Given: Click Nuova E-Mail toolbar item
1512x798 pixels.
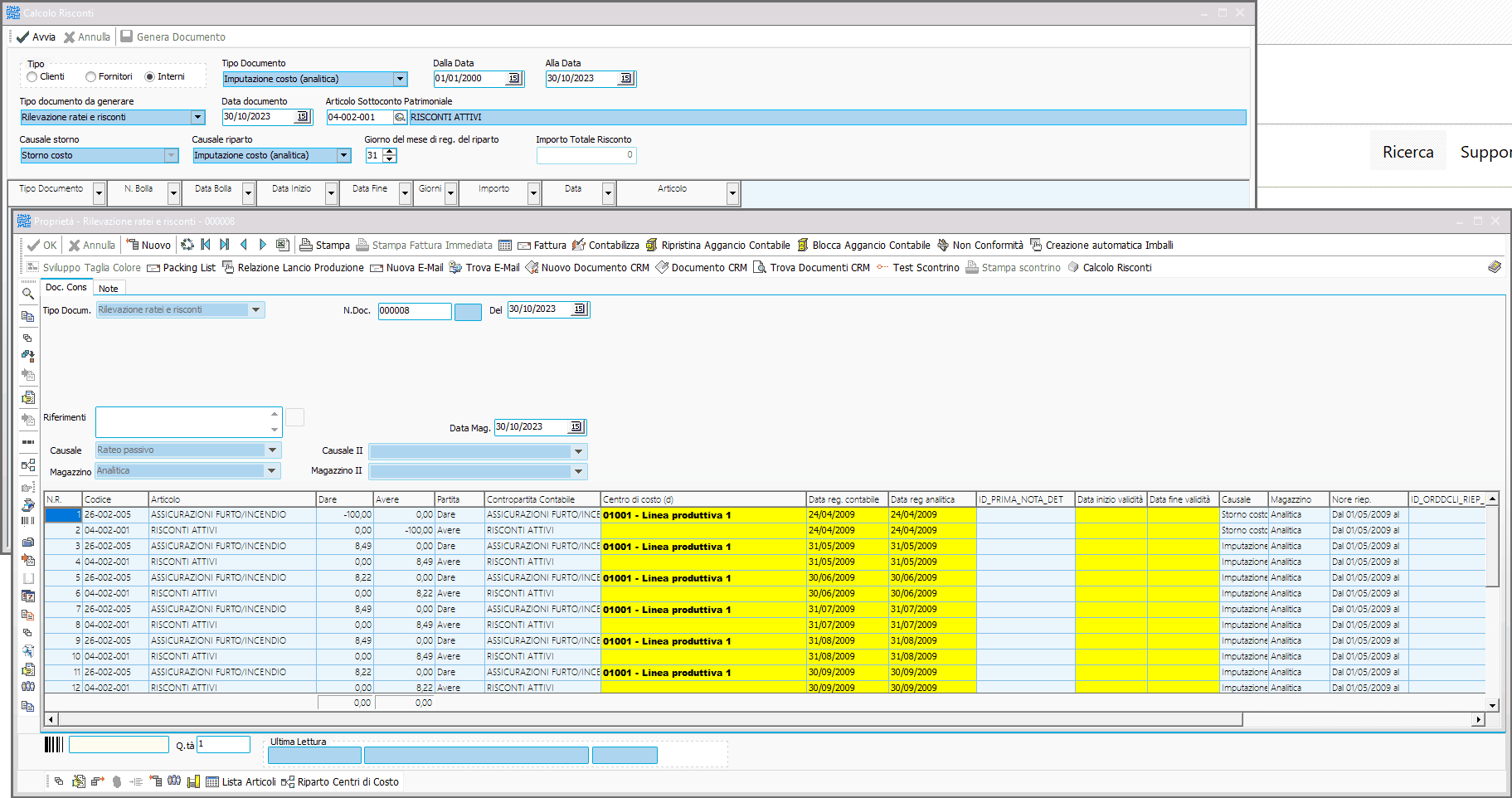Looking at the screenshot, I should [406, 267].
